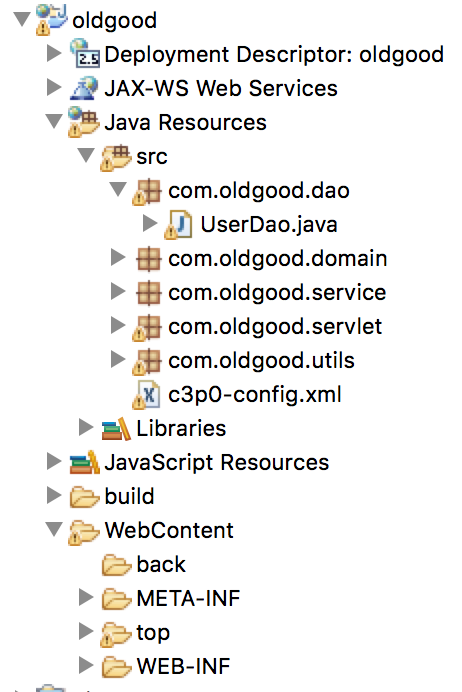The height and width of the screenshot is (692, 462).
Task: Click the Deployment Descriptor icon
Action: click(x=85, y=53)
